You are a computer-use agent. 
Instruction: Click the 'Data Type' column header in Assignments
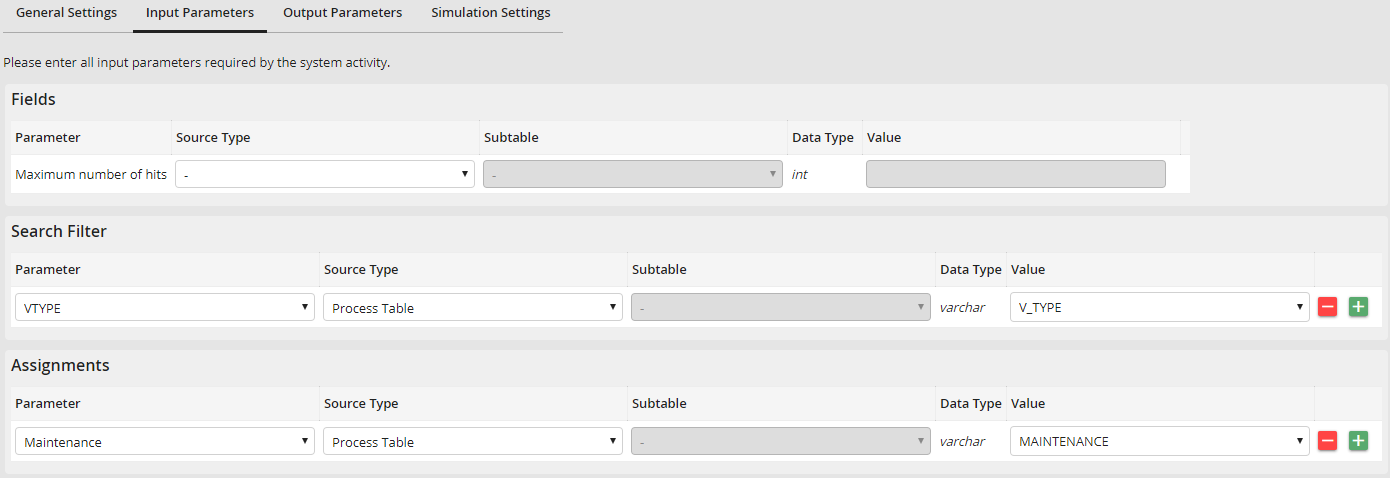coord(971,403)
